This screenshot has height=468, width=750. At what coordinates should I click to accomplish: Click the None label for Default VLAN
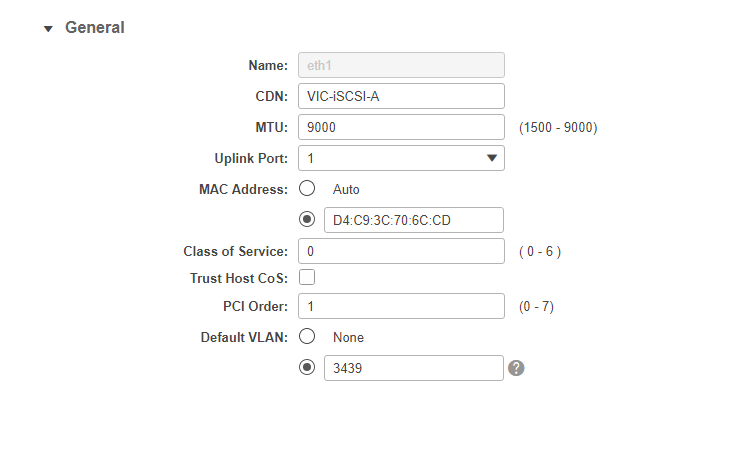(x=348, y=337)
